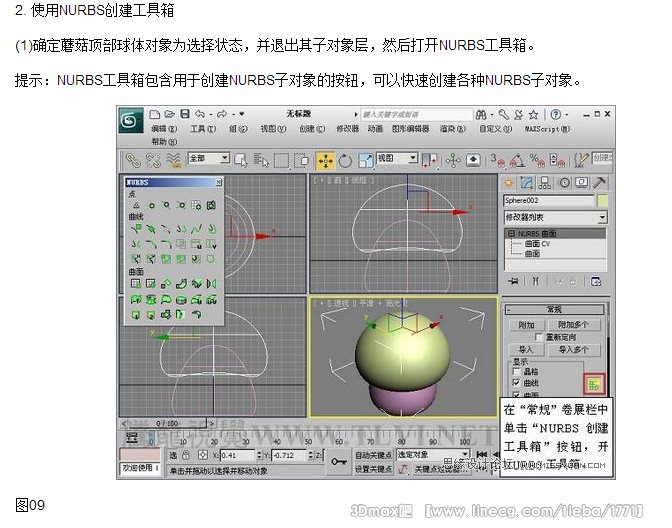The height and width of the screenshot is (528, 672).
Task: Toggle the Selection Lock padlock icon
Action: click(x=186, y=455)
